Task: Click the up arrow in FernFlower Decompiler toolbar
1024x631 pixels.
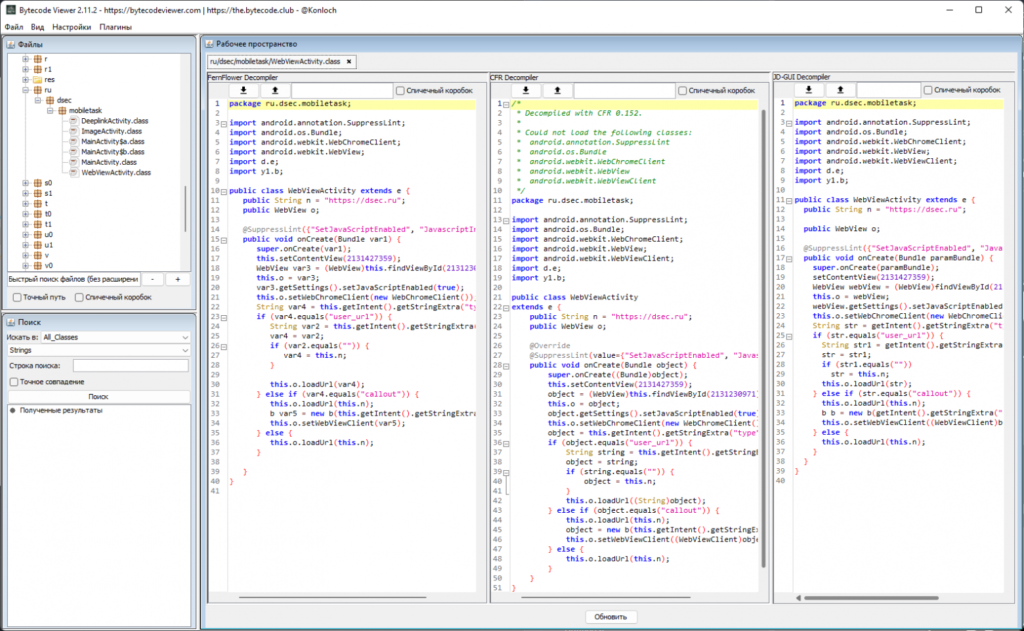Action: tap(275, 90)
